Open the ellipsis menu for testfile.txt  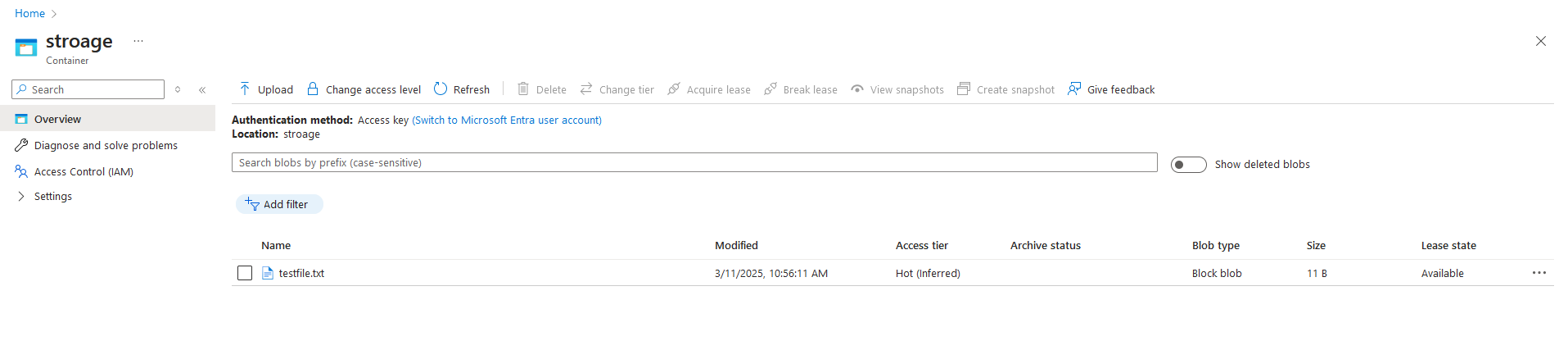pos(1539,273)
